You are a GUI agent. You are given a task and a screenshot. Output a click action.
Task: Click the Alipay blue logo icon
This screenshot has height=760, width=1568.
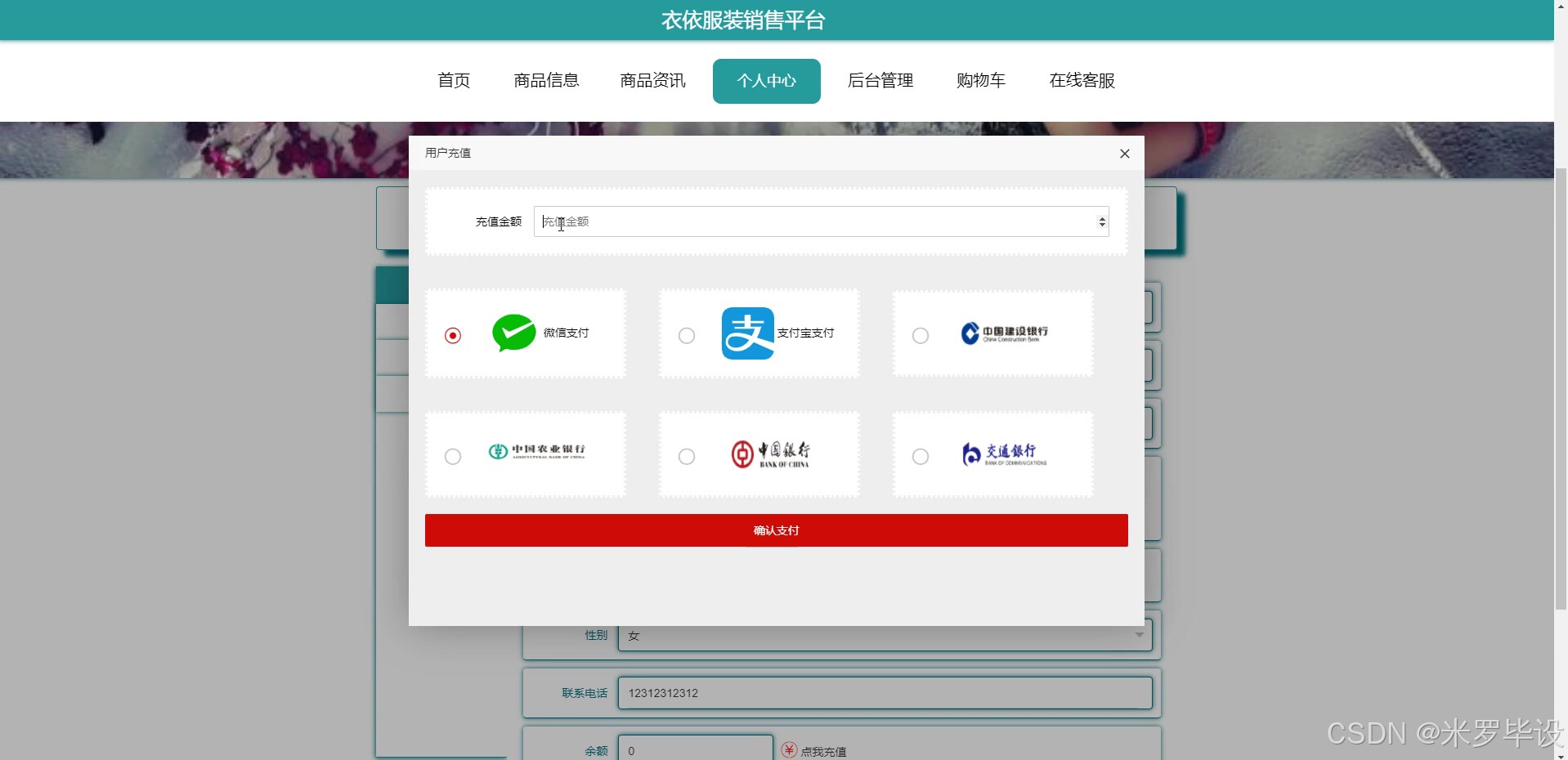point(746,333)
